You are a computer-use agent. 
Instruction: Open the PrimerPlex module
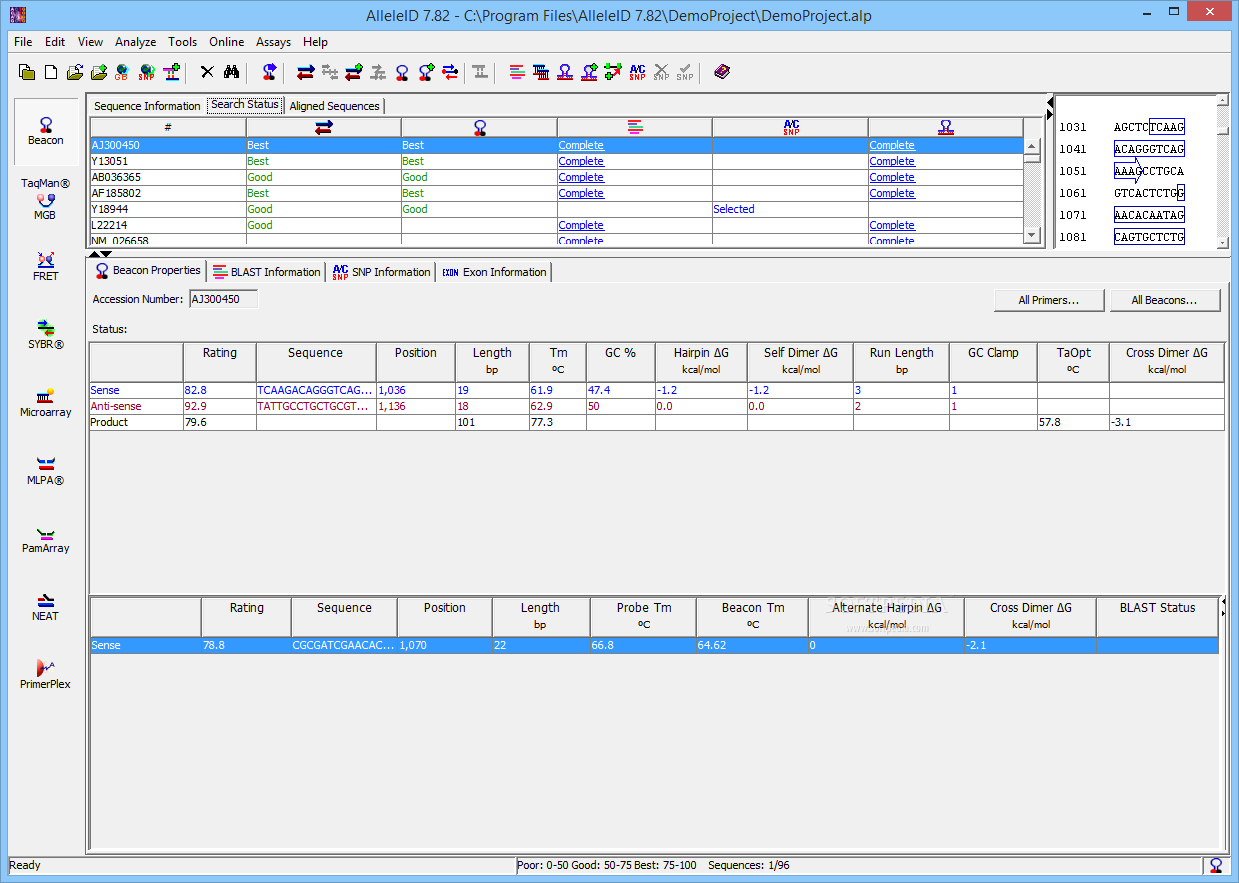(46, 675)
